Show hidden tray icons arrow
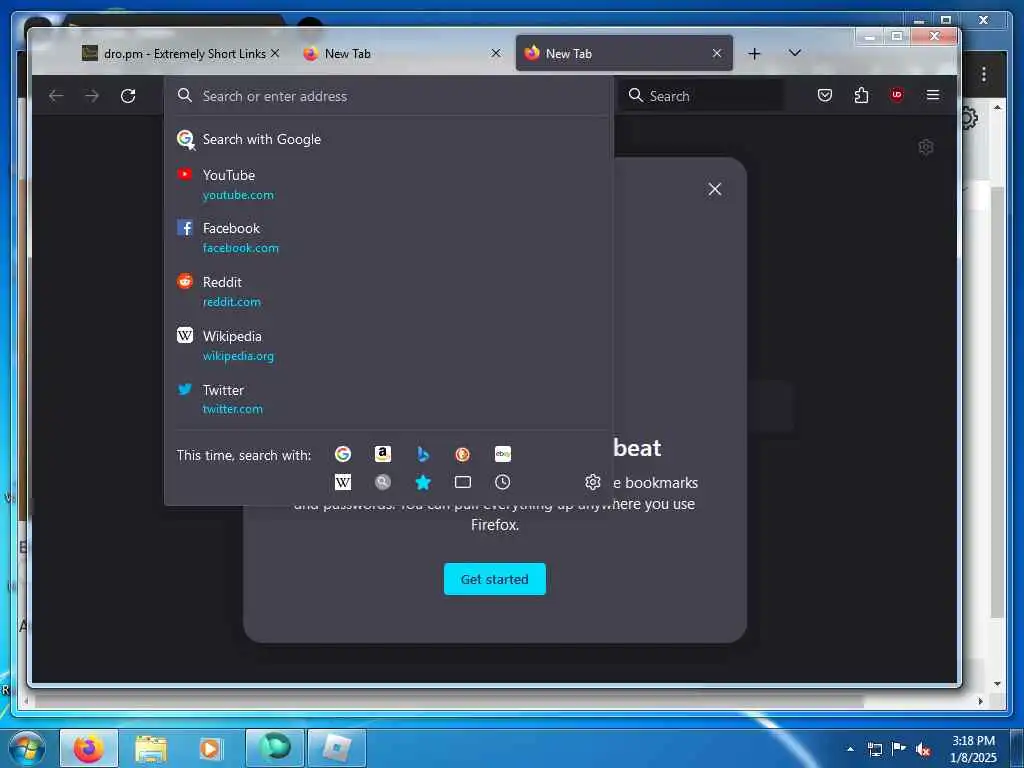The image size is (1024, 768). (x=850, y=749)
